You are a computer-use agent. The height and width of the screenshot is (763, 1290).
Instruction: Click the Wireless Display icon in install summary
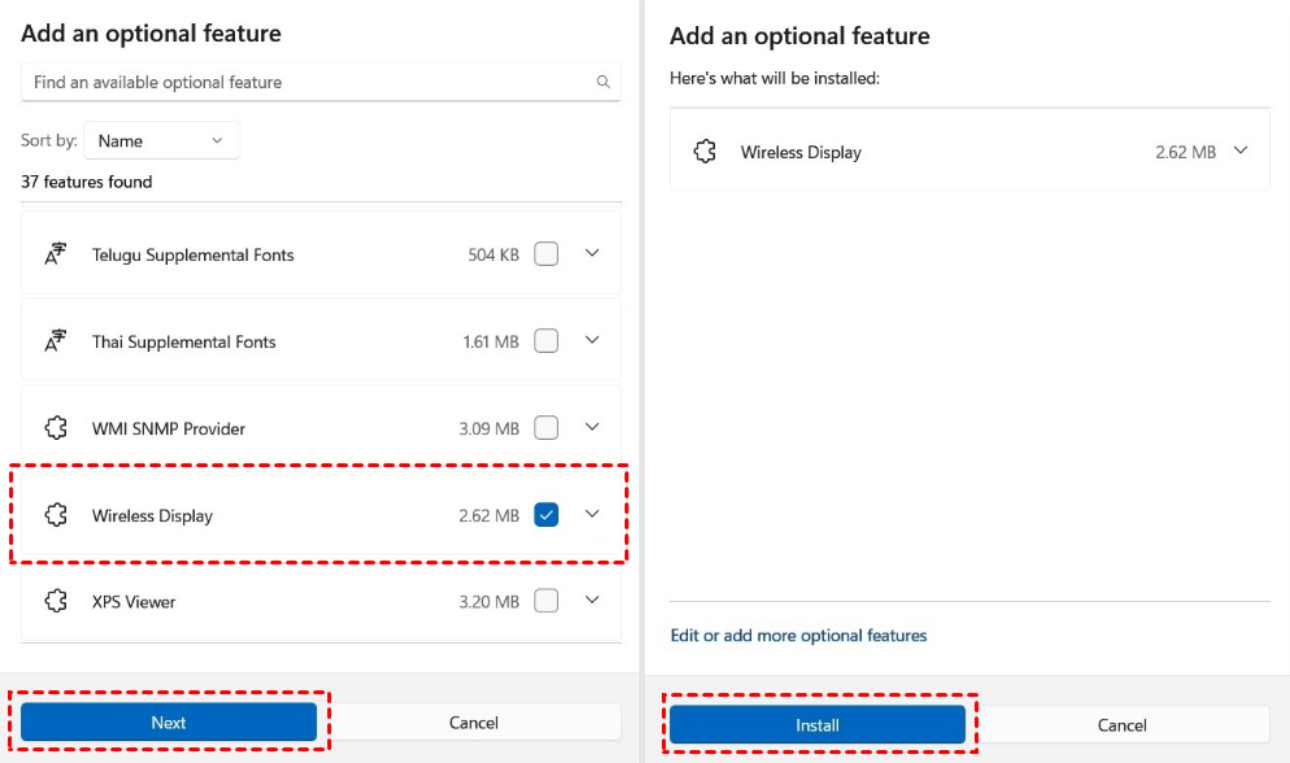click(x=705, y=152)
